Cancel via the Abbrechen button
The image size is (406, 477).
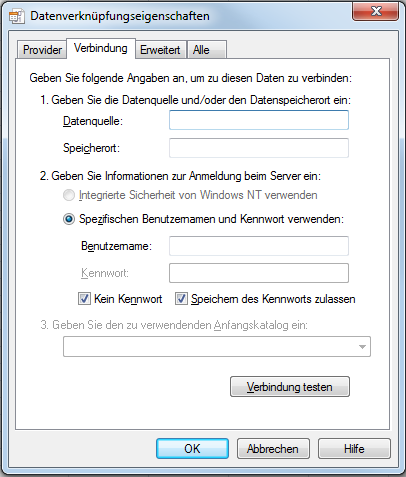pyautogui.click(x=273, y=449)
